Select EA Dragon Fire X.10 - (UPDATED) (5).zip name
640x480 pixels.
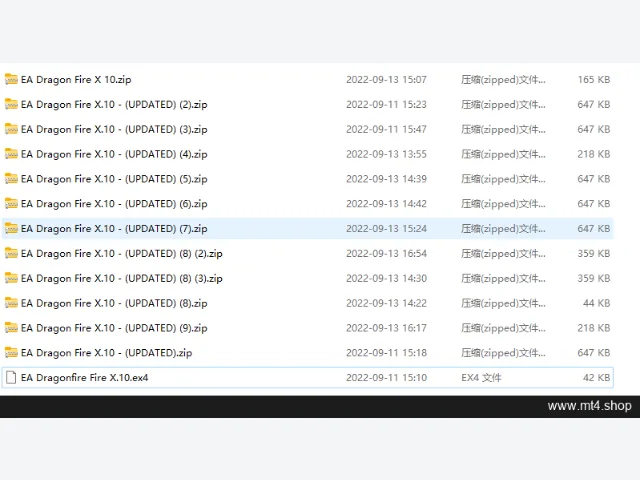click(x=114, y=179)
